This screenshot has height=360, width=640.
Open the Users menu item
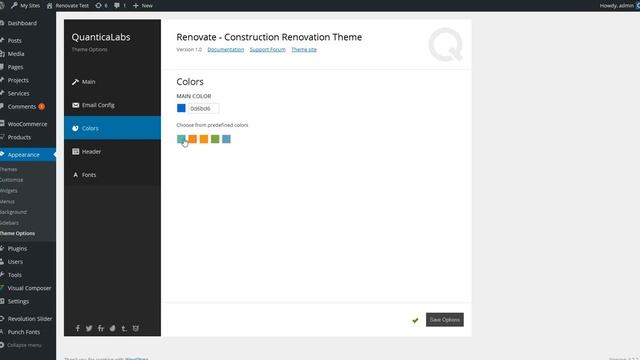pyautogui.click(x=15, y=262)
